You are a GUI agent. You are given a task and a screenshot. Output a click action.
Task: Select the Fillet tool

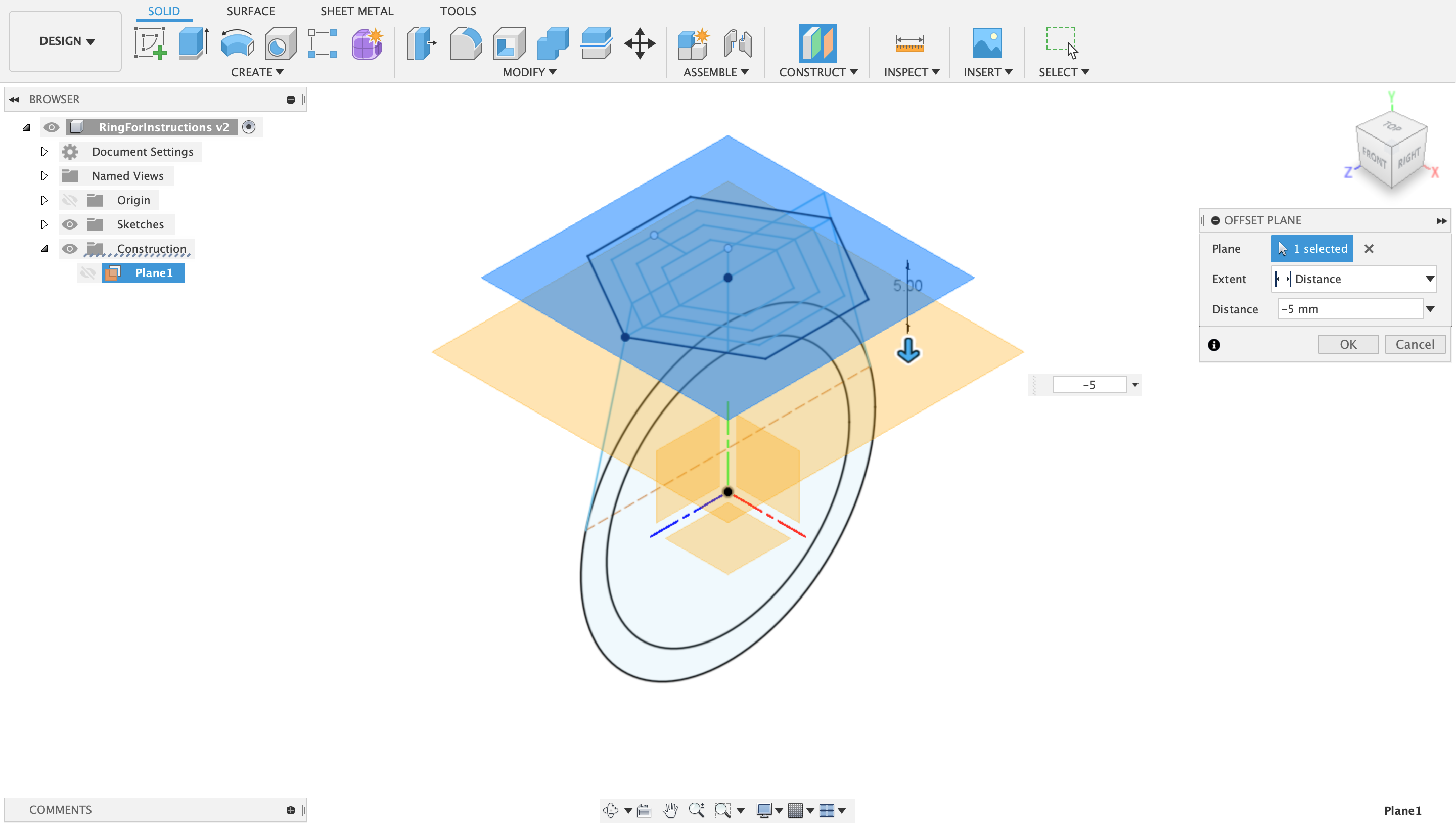tap(465, 43)
